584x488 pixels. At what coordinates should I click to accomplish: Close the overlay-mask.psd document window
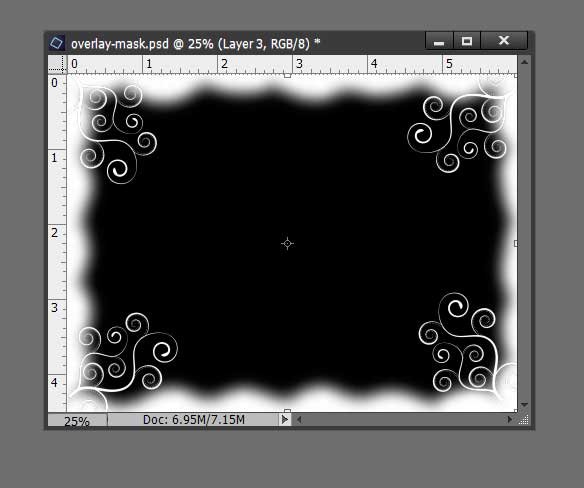pos(504,41)
